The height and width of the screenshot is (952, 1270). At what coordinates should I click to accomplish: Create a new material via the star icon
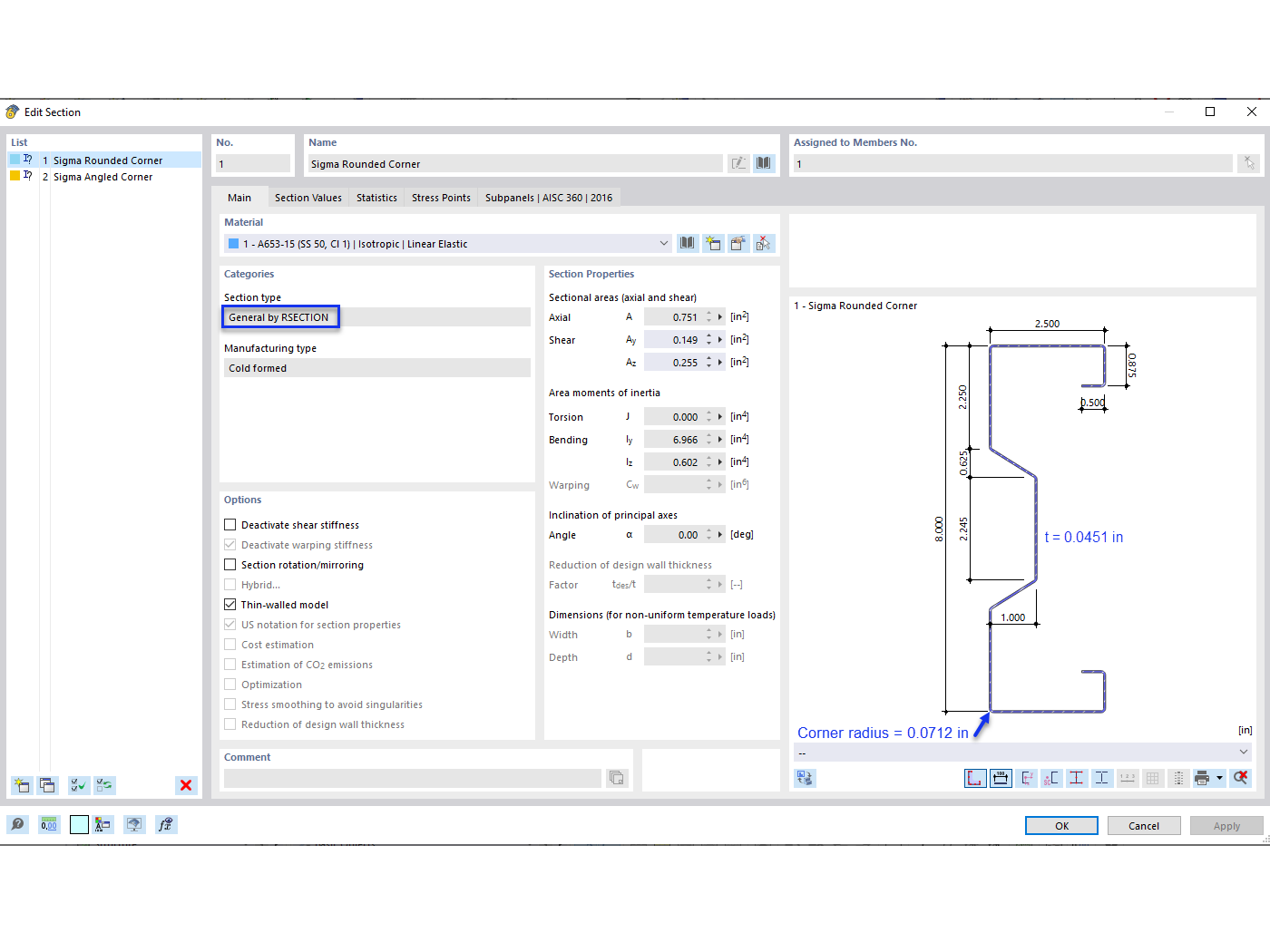pyautogui.click(x=713, y=243)
